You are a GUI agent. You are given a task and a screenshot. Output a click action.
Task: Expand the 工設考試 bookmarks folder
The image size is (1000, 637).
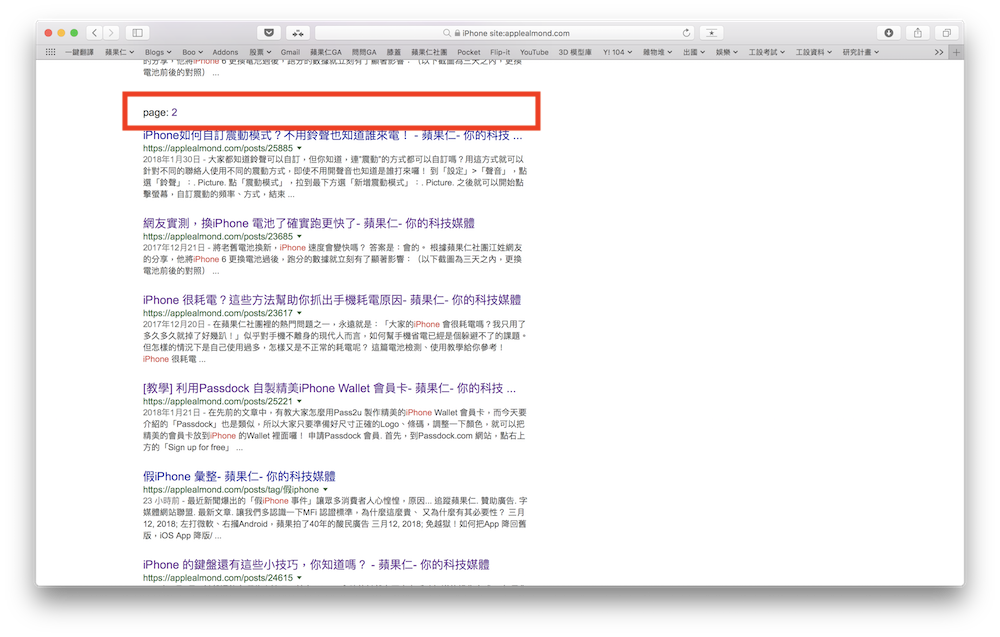point(767,52)
